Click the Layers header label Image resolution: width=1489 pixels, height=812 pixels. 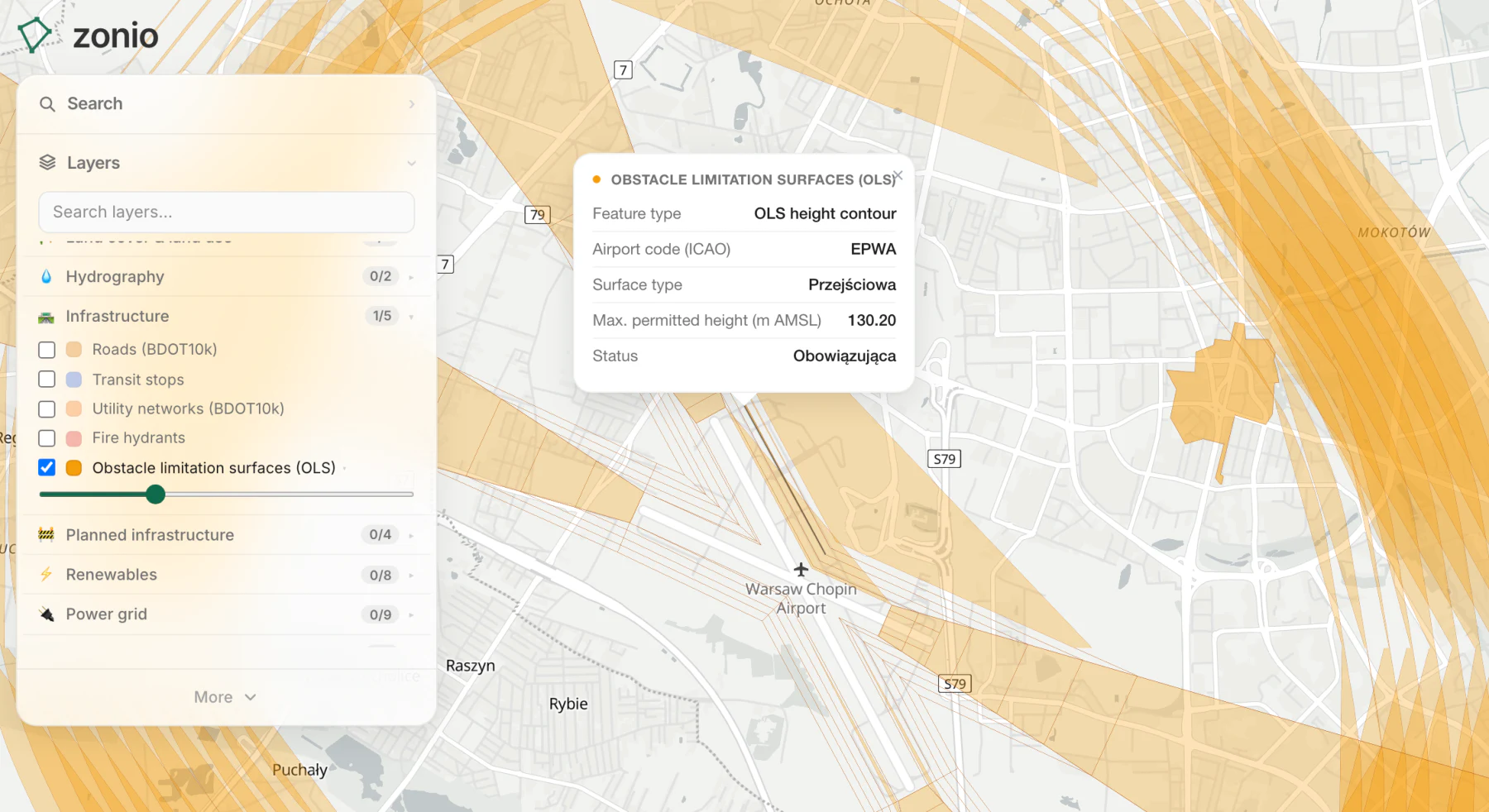pos(93,163)
